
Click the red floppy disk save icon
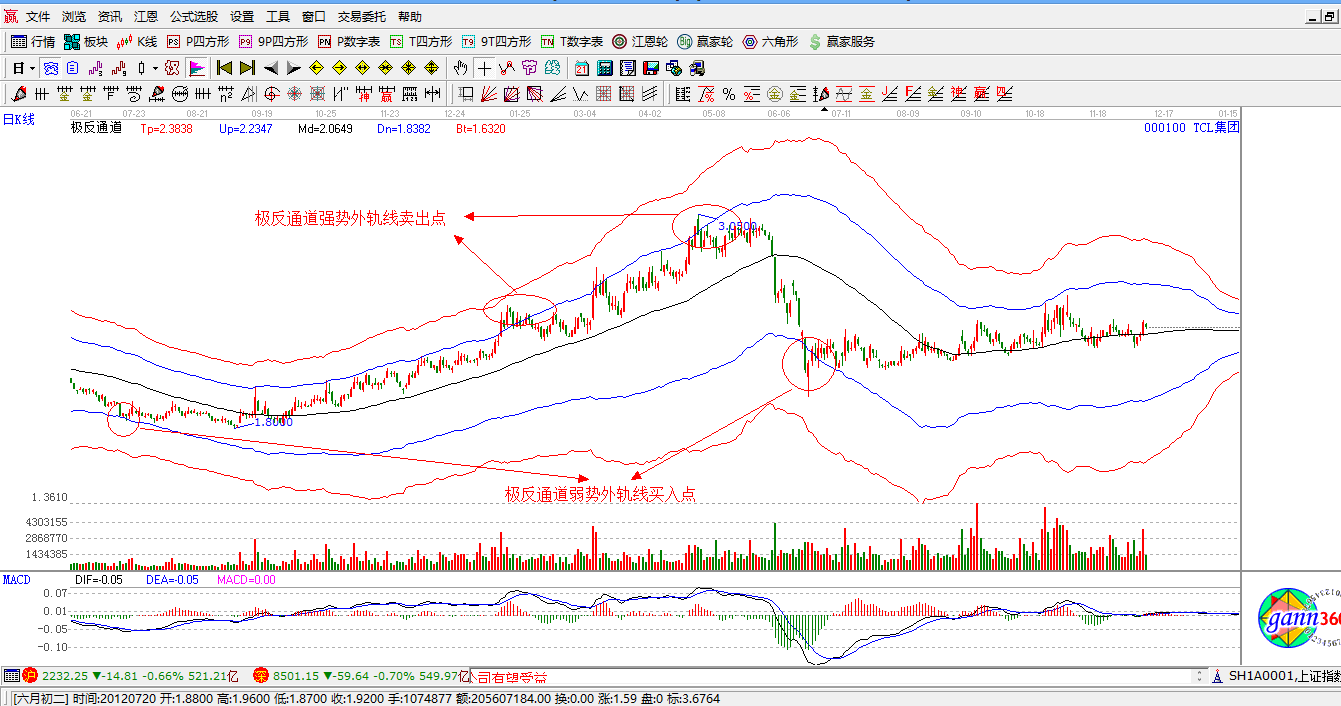650,68
